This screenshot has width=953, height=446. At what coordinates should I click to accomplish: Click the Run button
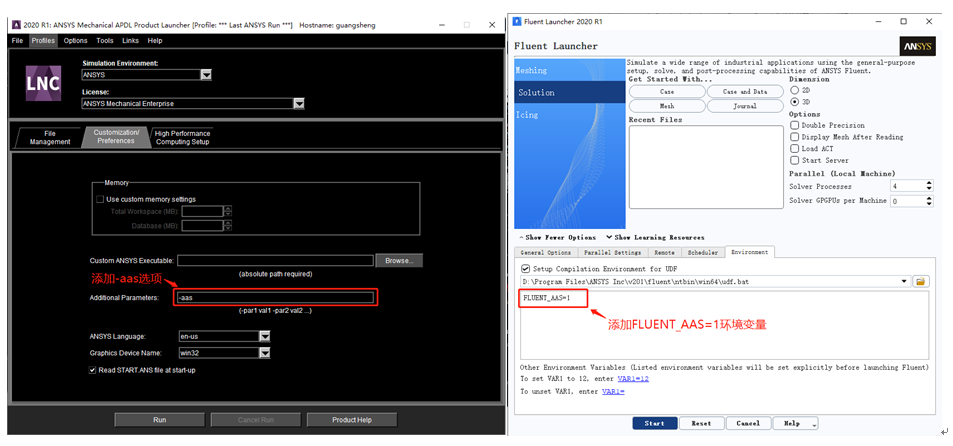click(160, 420)
